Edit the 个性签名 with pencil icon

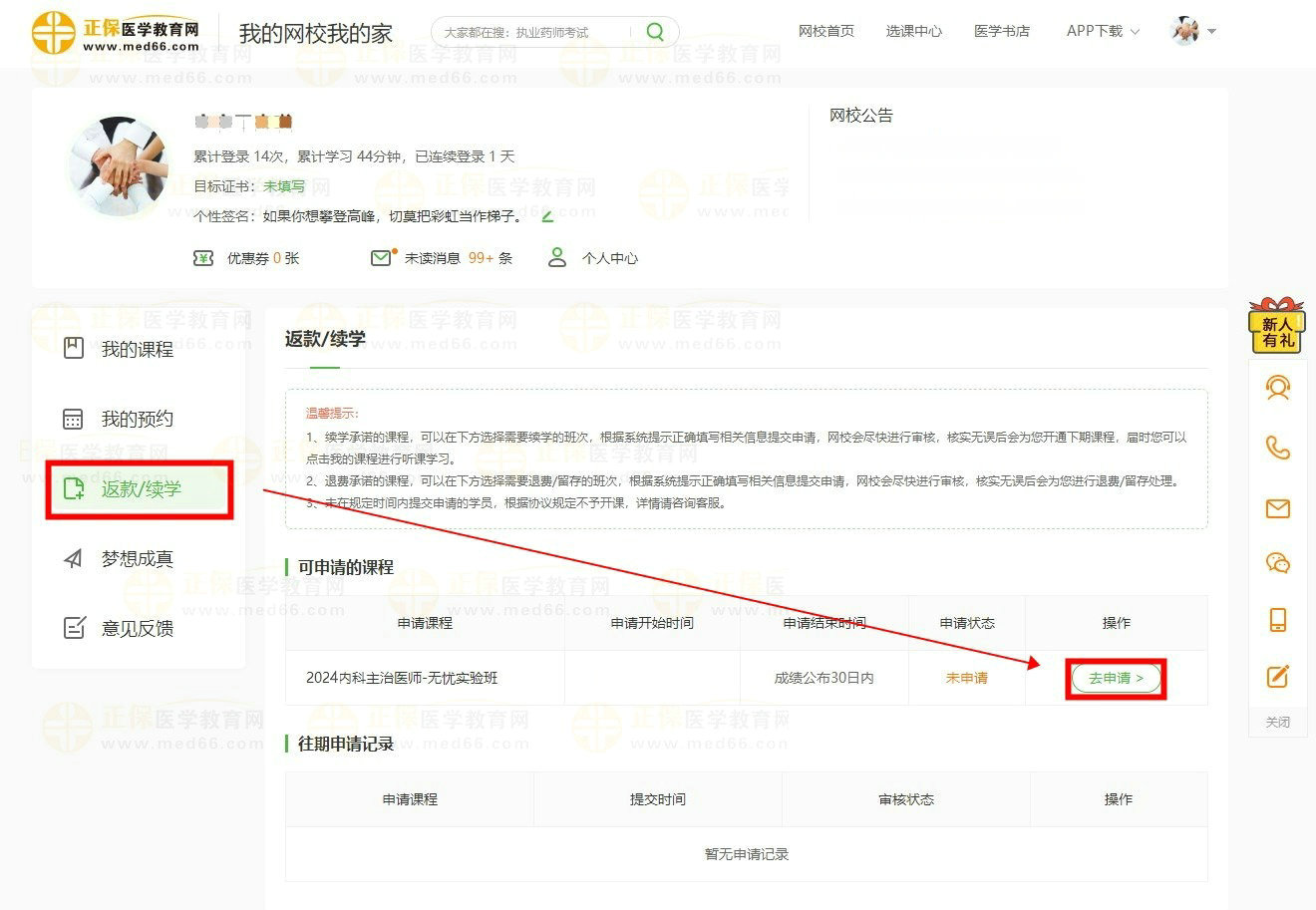tap(547, 215)
